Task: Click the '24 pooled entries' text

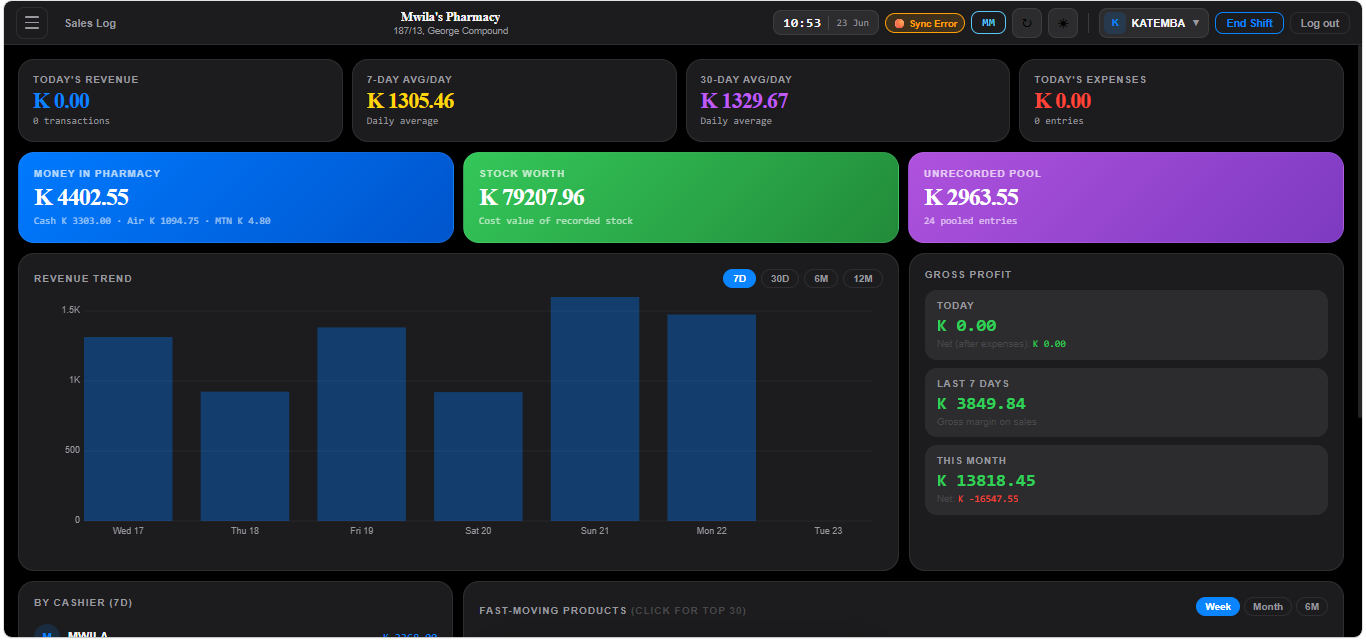Action: (970, 221)
